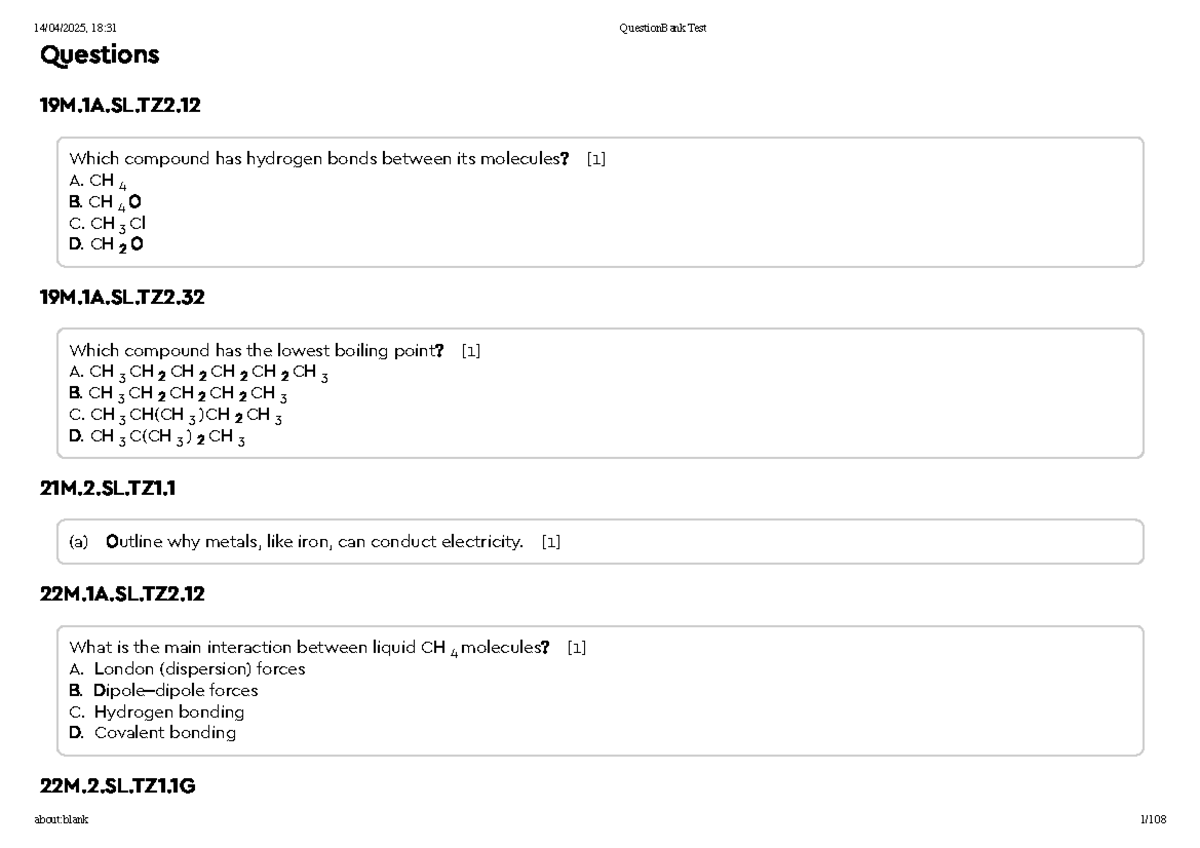
Task: Choose option D. CH3C(CH3)2CH3
Action: (158, 436)
